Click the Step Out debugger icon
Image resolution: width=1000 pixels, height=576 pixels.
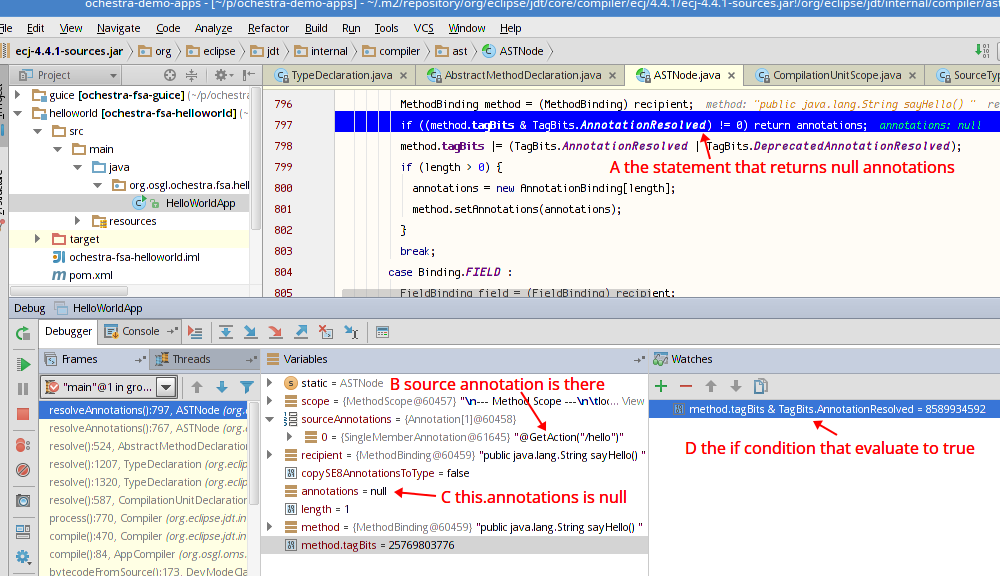(301, 332)
